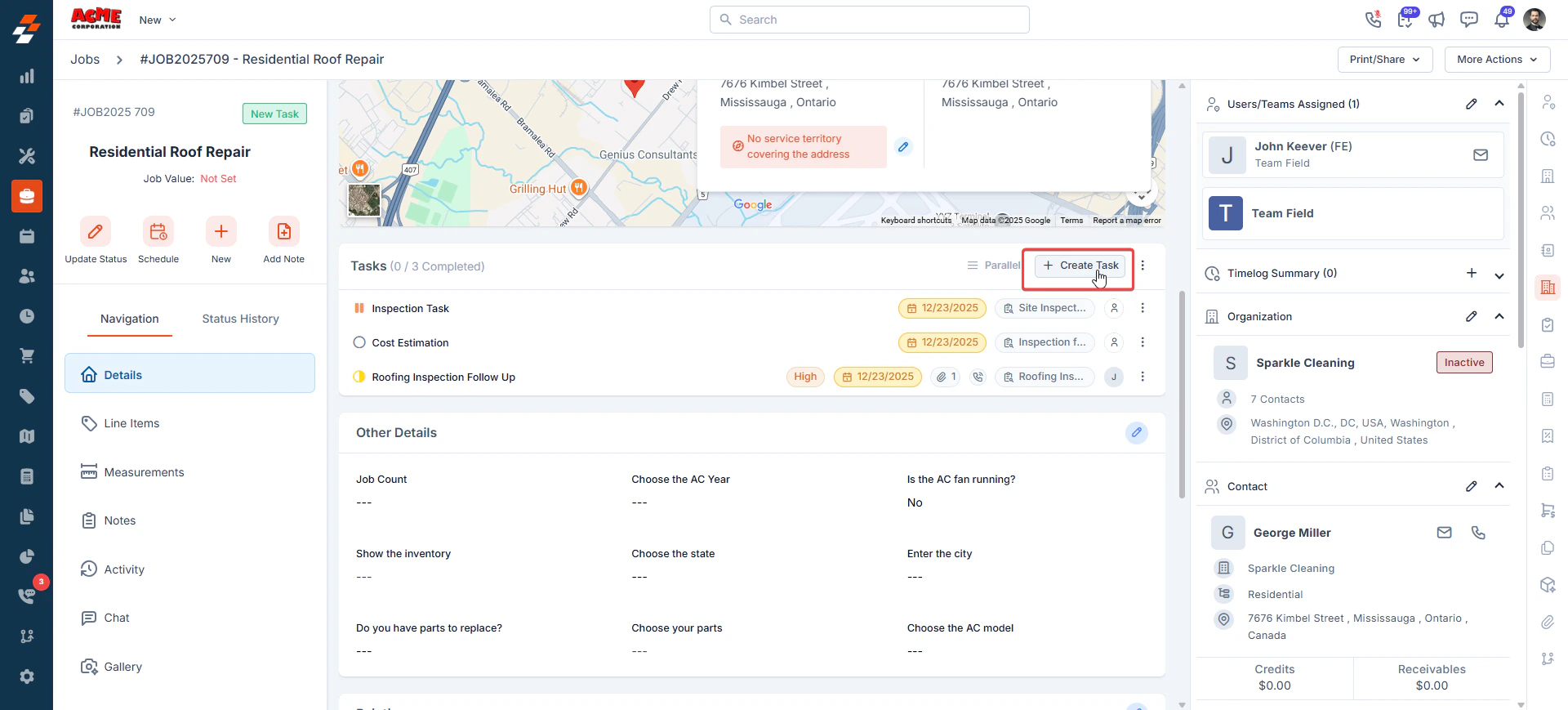Click the New plus icon under job summary
Image resolution: width=1568 pixels, height=710 pixels.
pos(221,232)
